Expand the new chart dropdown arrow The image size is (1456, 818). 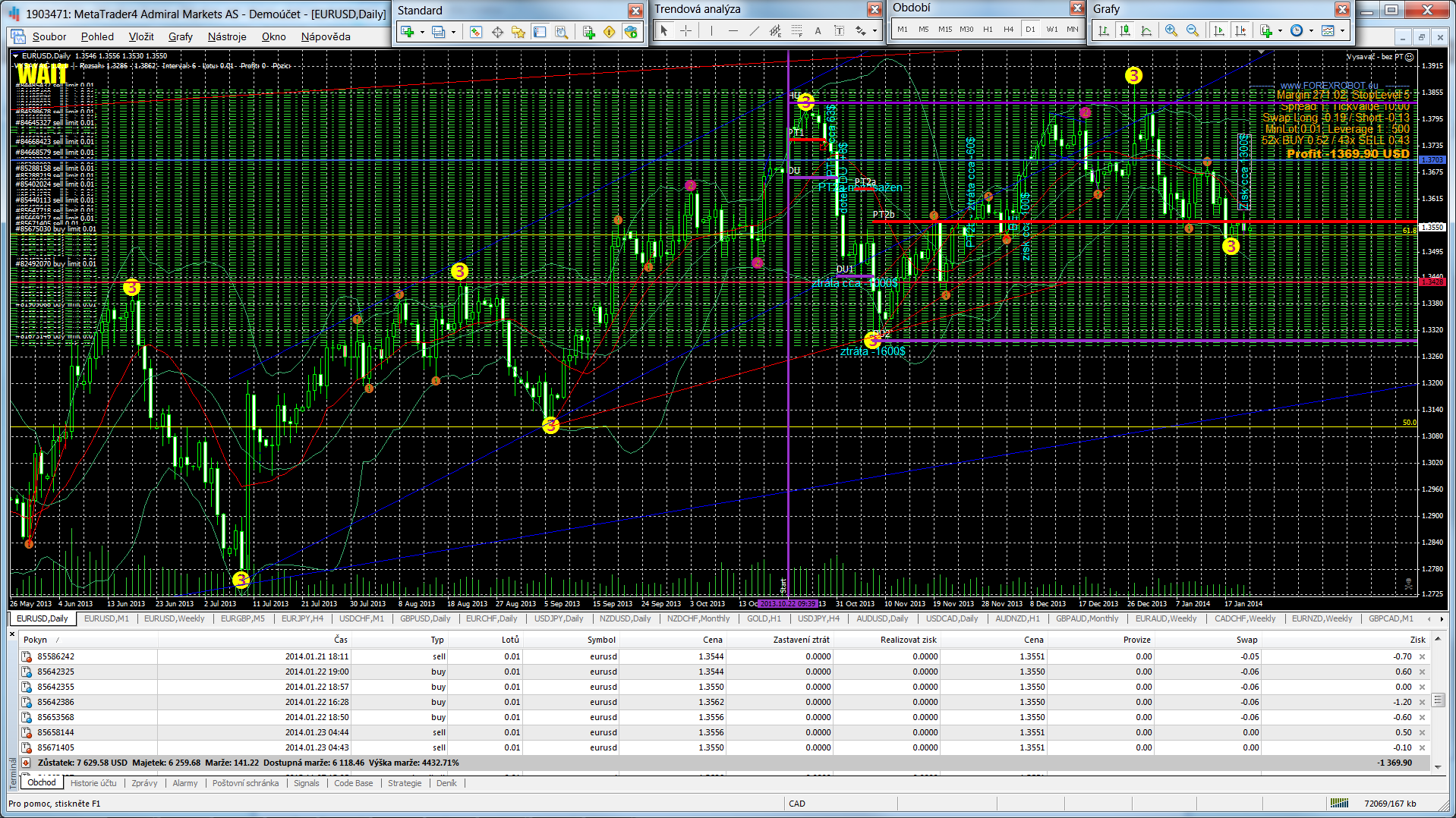coord(423,32)
